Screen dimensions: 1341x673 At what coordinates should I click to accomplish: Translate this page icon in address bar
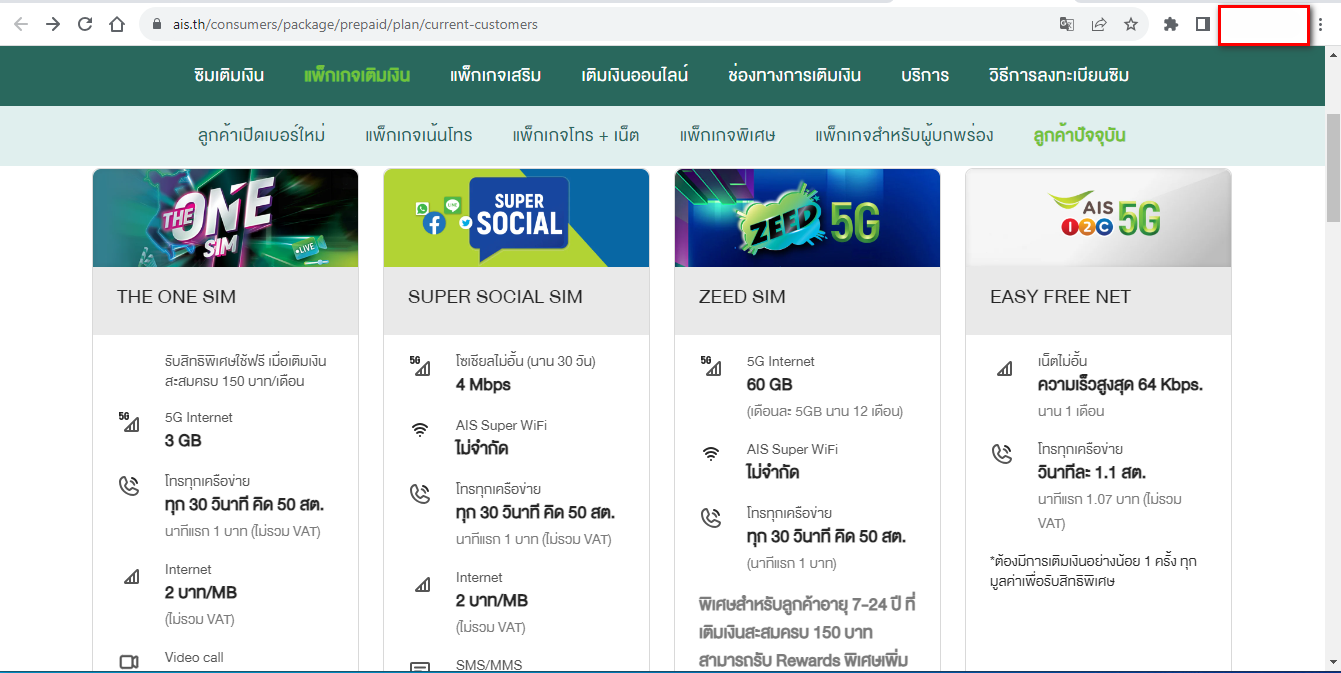tap(1067, 24)
